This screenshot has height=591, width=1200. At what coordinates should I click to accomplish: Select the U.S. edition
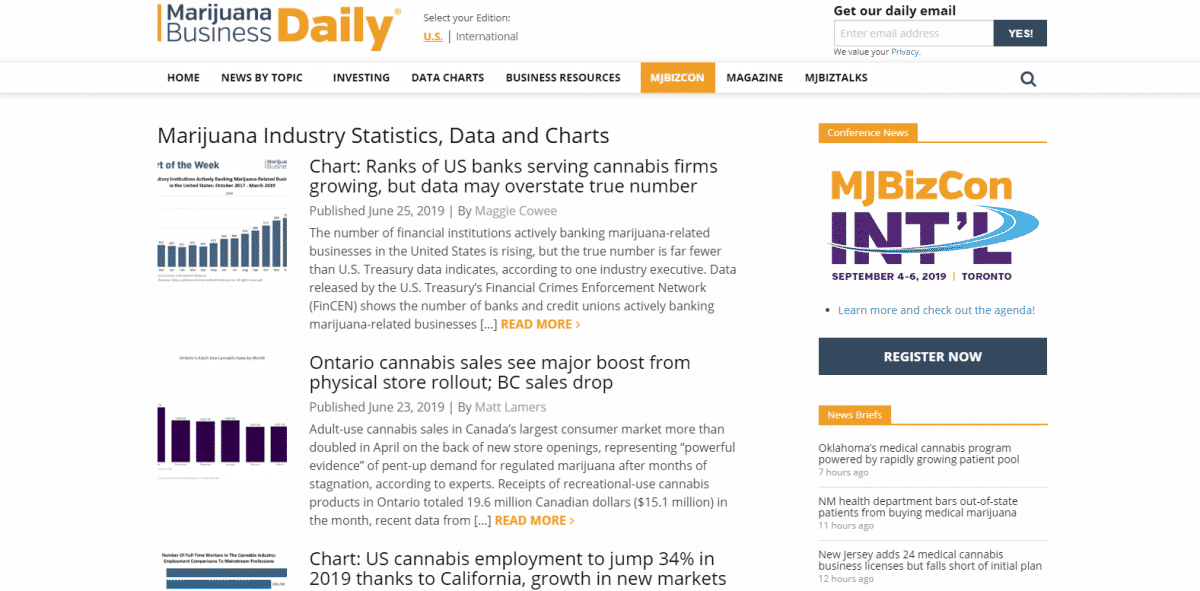click(432, 36)
